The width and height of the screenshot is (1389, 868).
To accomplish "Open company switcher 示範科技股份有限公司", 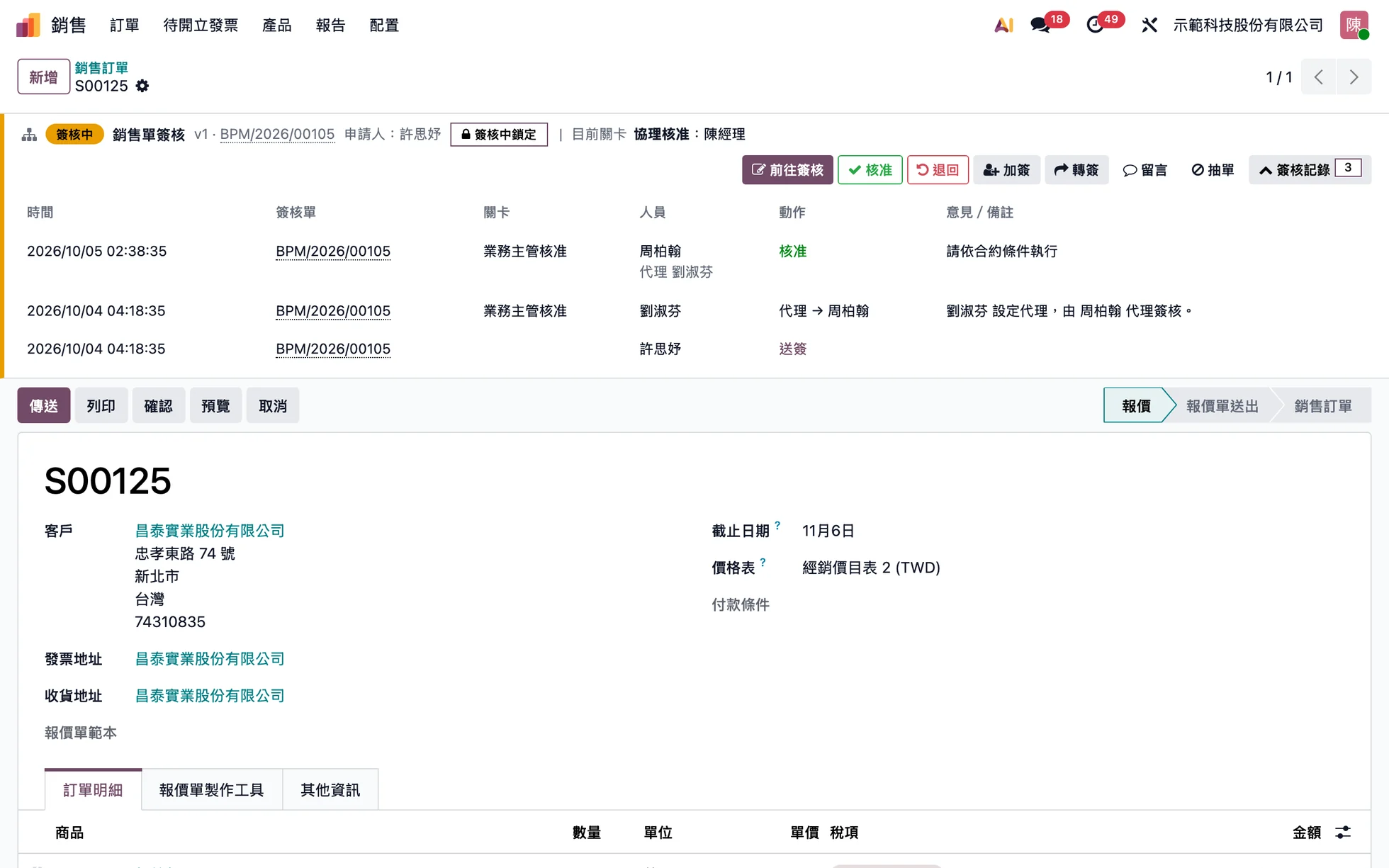I will pyautogui.click(x=1248, y=26).
